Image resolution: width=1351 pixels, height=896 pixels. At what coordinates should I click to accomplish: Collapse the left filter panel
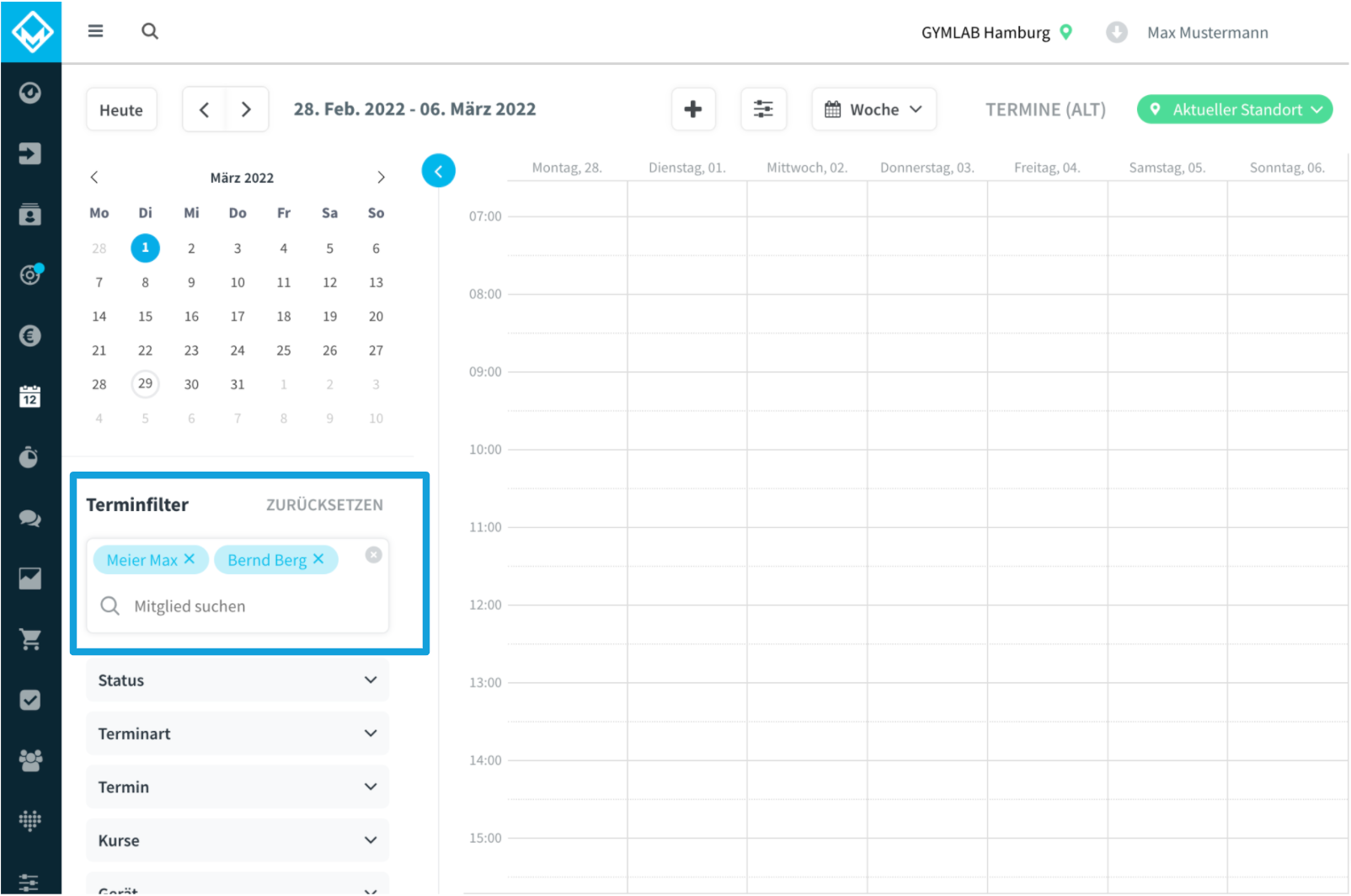point(438,171)
